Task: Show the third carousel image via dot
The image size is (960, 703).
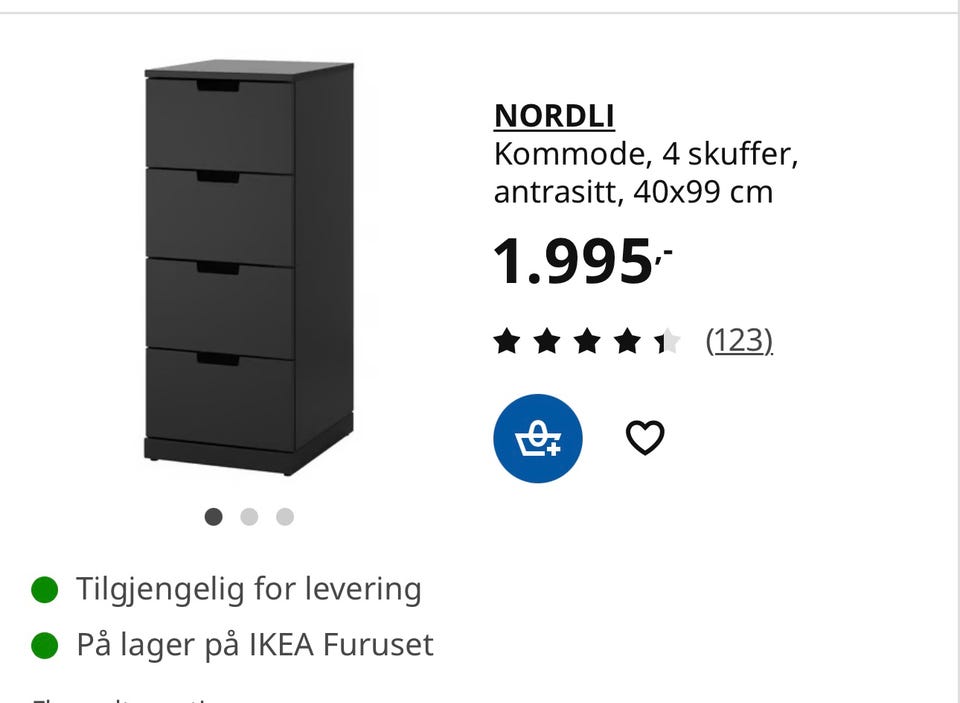Action: tap(285, 517)
